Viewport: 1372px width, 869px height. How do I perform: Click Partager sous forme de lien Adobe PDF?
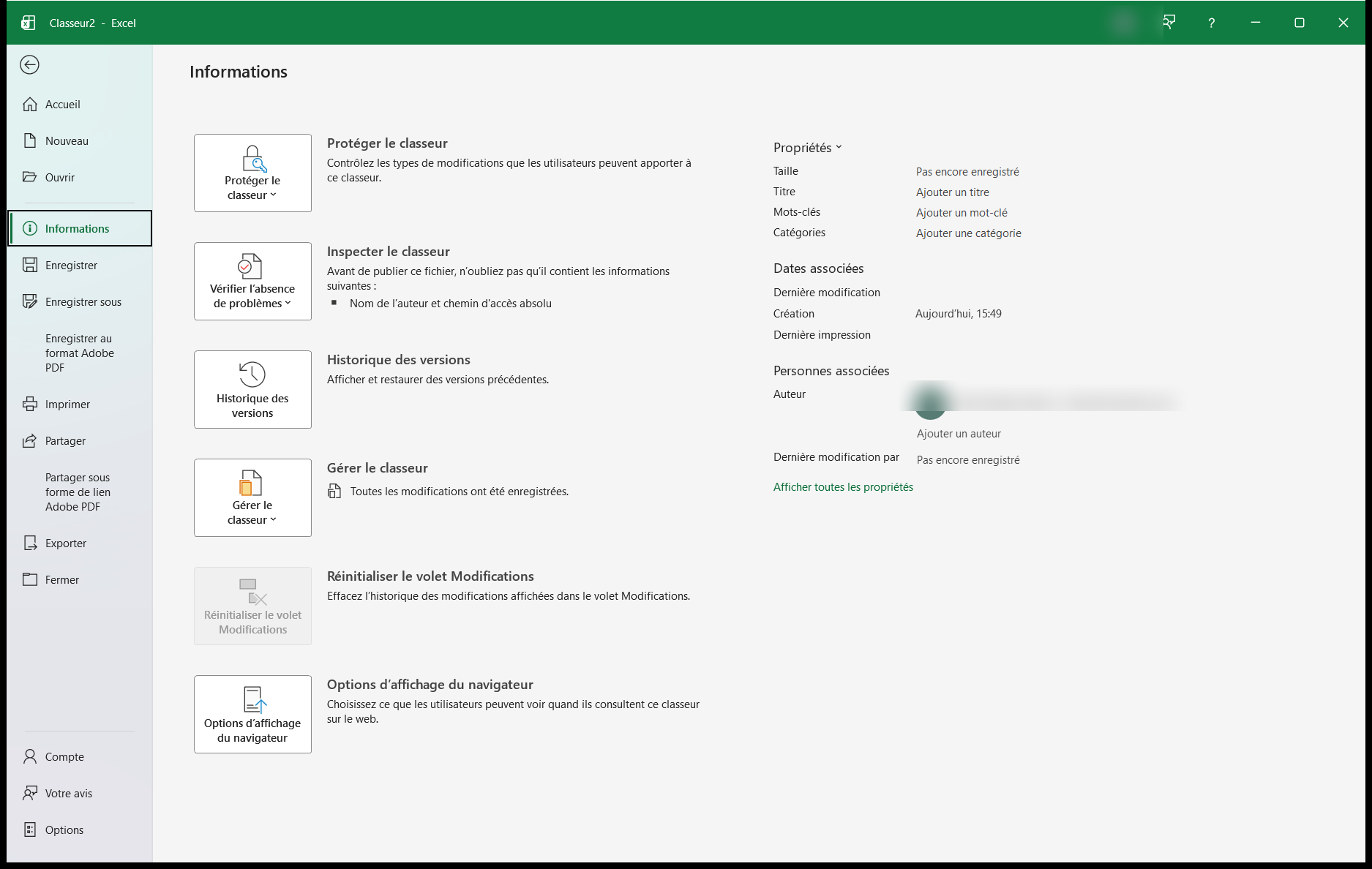coord(80,492)
